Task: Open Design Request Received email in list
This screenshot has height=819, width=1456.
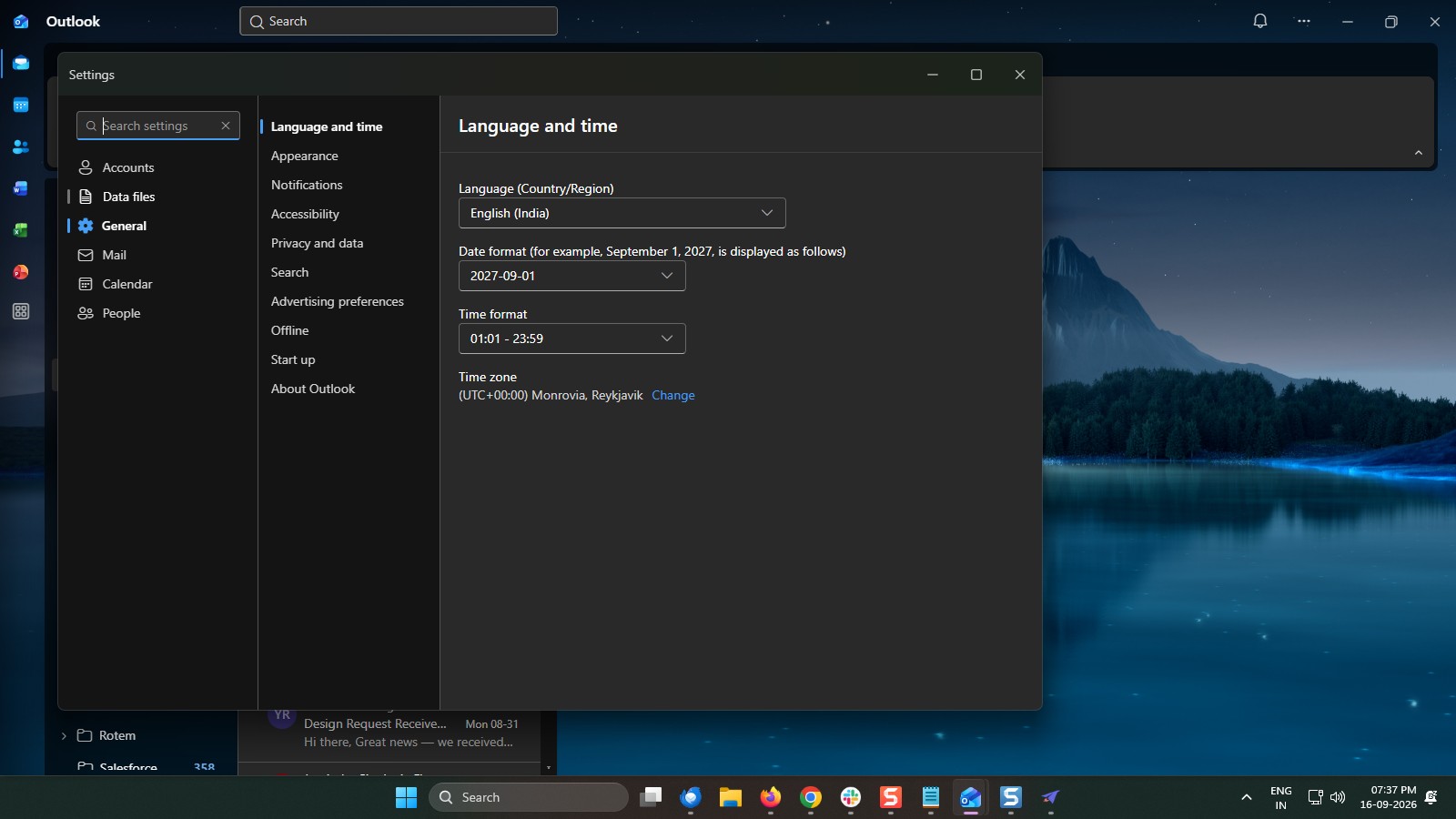Action: [389, 733]
